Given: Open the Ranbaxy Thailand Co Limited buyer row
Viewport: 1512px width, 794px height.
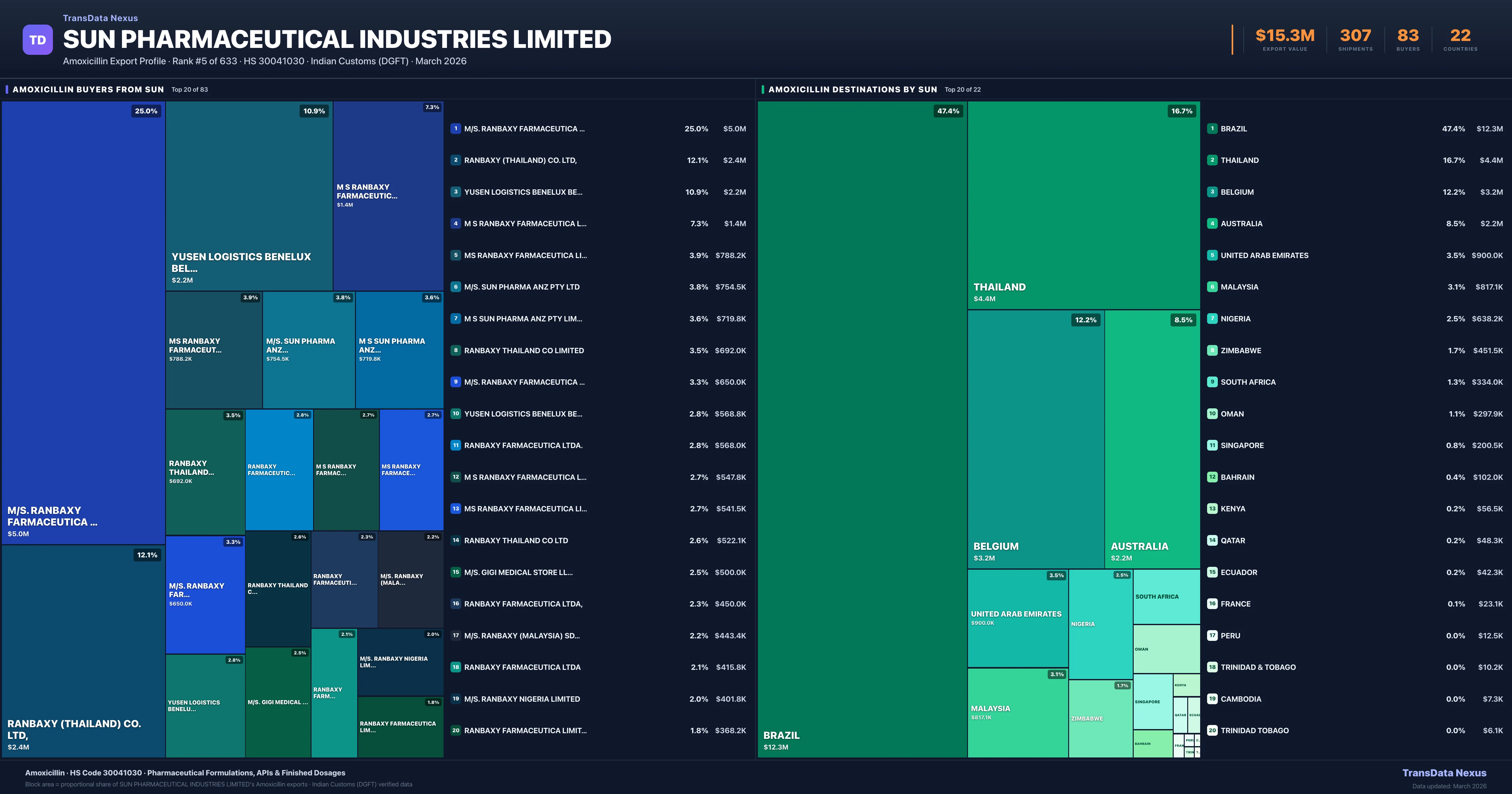Looking at the screenshot, I should pos(524,351).
